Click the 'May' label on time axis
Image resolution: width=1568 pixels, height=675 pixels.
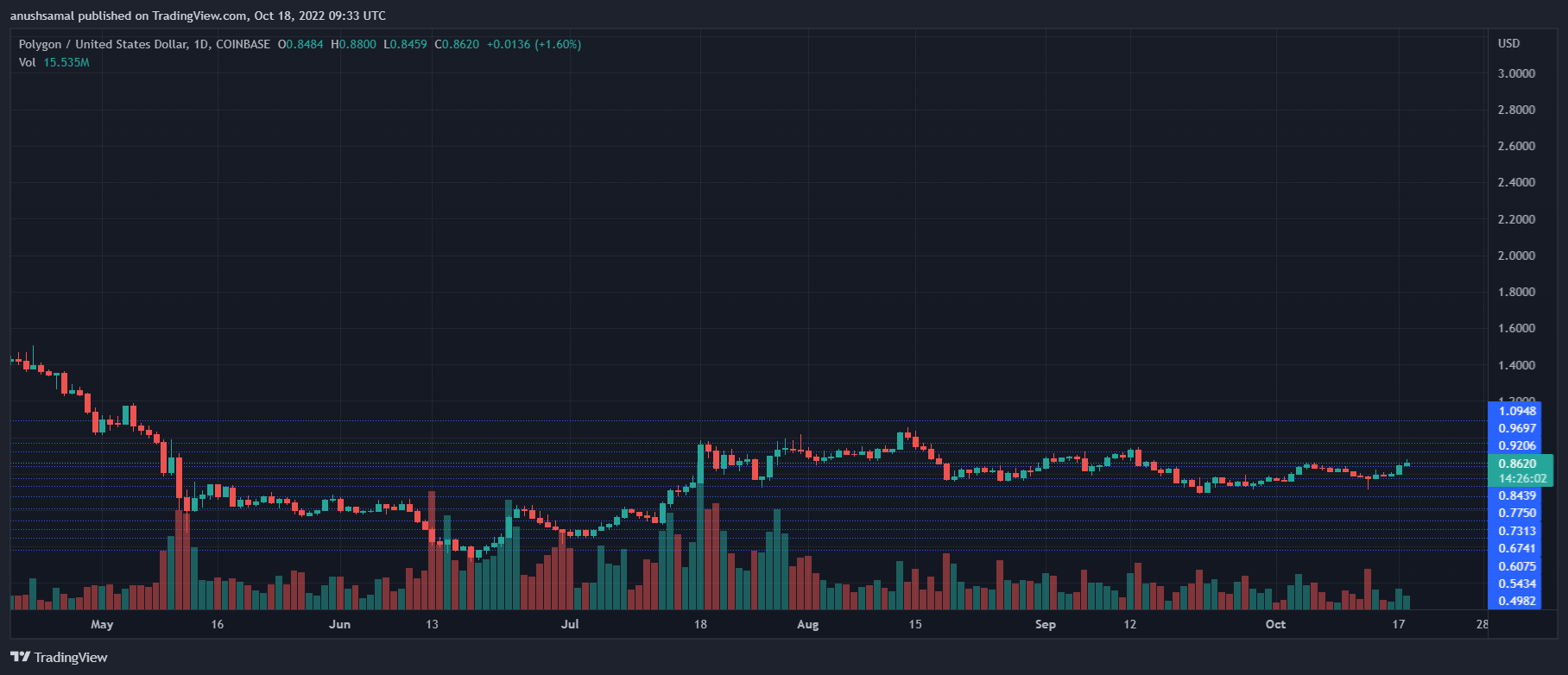(102, 624)
